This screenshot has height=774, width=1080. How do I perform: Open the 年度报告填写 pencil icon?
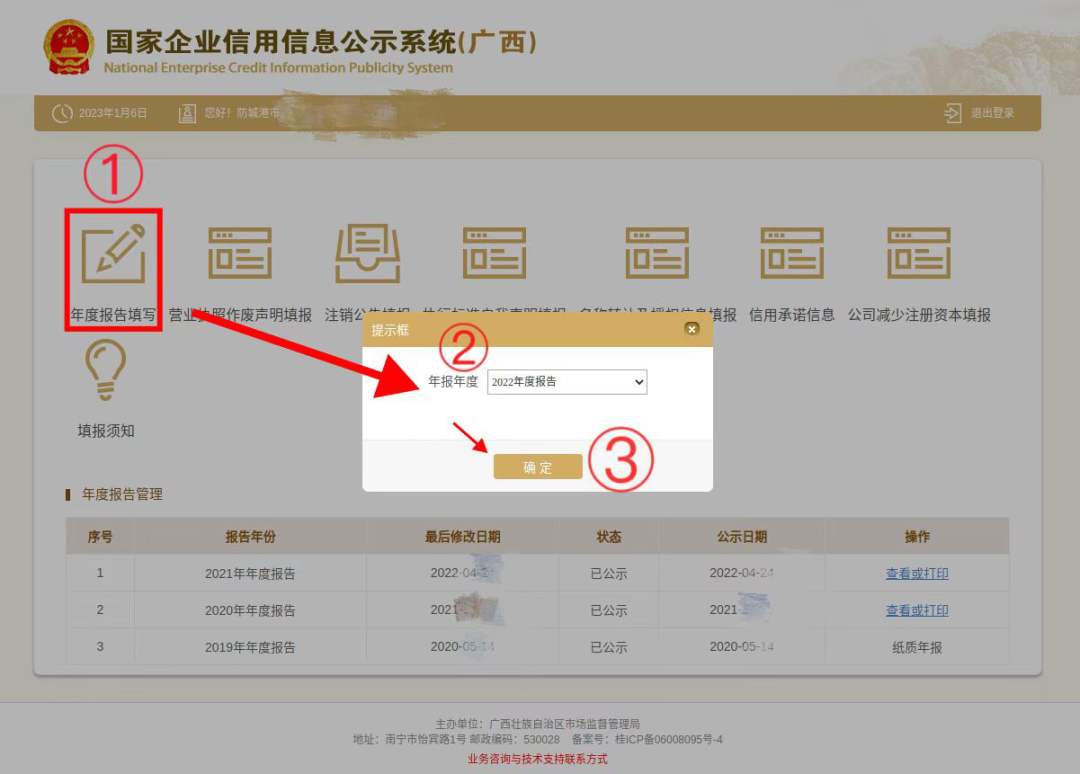(113, 254)
